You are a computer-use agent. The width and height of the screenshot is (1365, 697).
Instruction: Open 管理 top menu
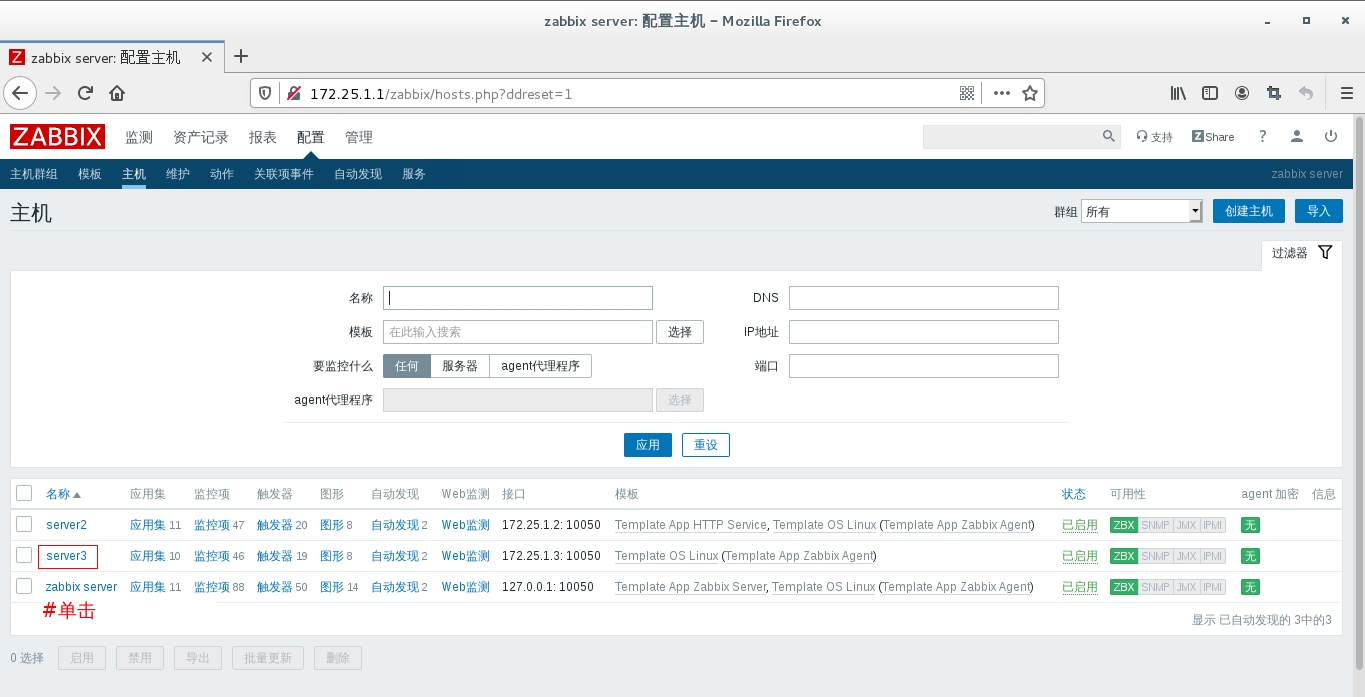click(359, 137)
